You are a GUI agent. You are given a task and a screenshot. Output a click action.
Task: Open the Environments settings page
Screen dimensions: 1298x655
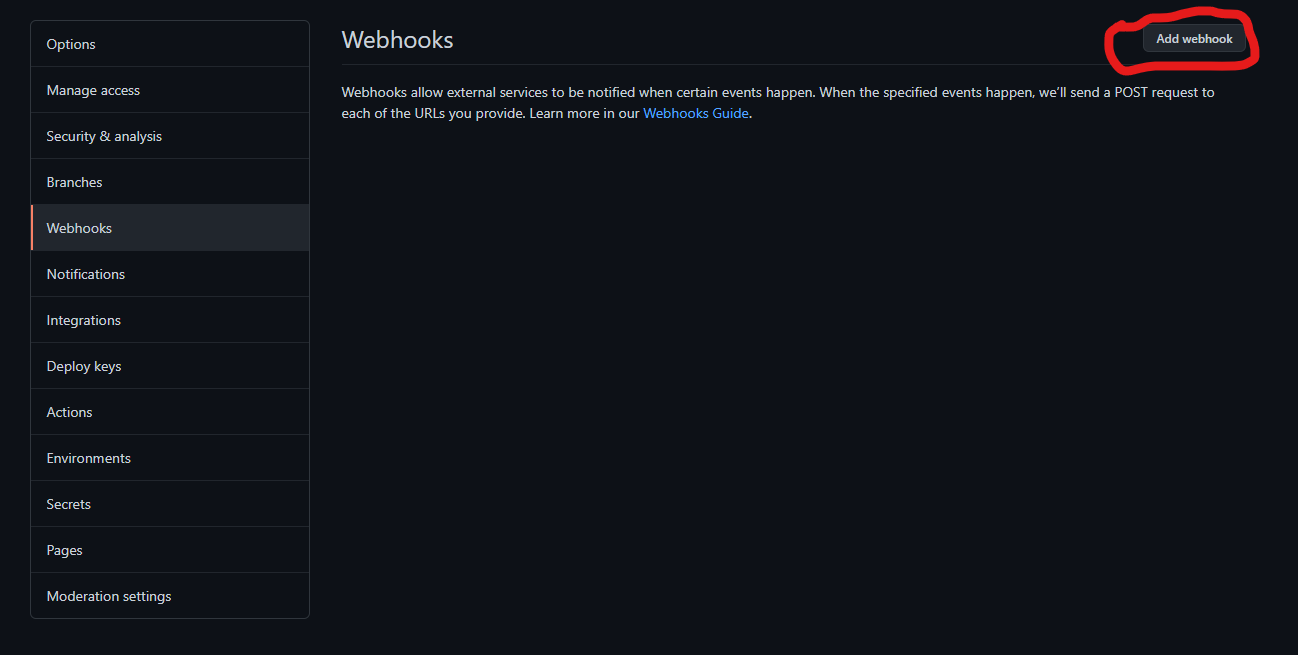click(x=170, y=458)
